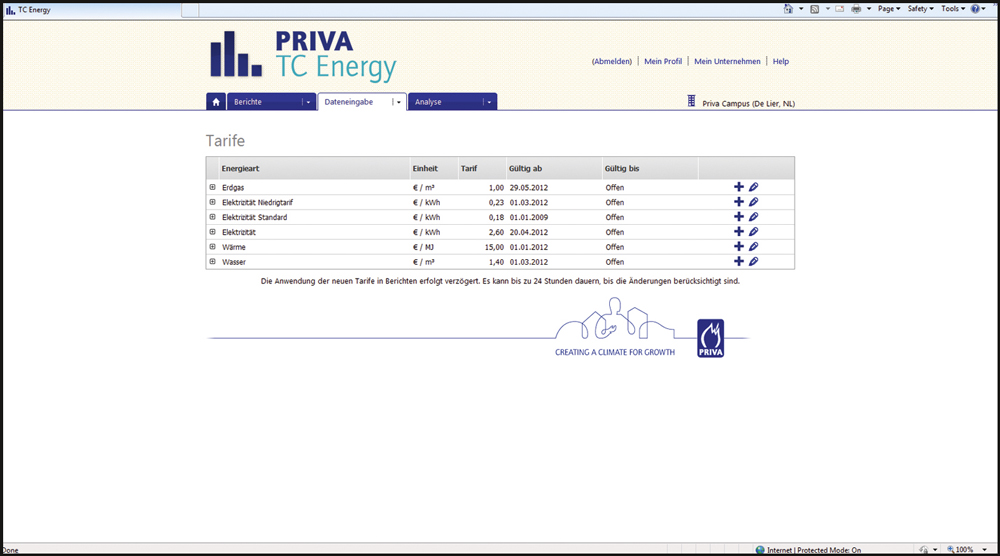Viewport: 1000px width, 556px height.
Task: Edit the Wasser tariff
Action: 754,261
